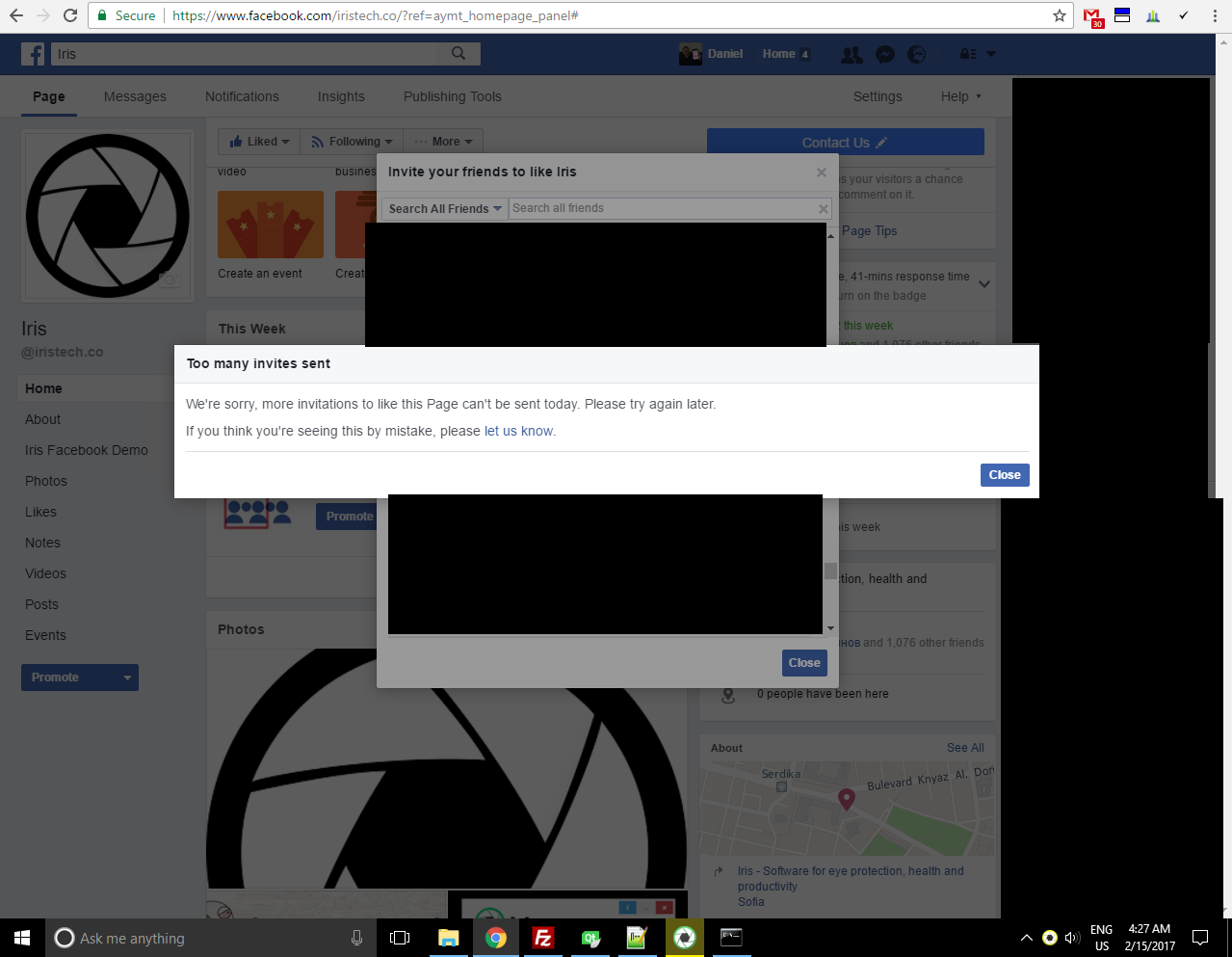Open page Settings
Screen dimensions: 1232x957
pyautogui.click(x=878, y=96)
